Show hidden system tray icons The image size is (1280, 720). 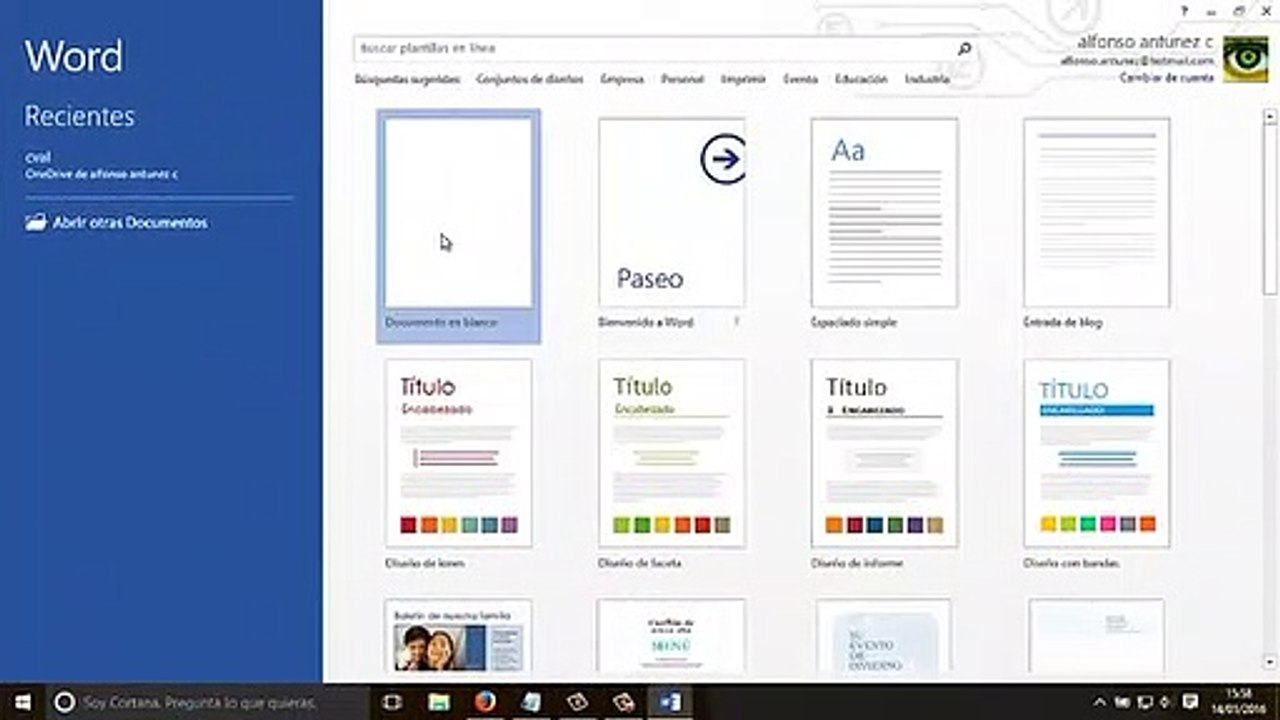point(1100,702)
